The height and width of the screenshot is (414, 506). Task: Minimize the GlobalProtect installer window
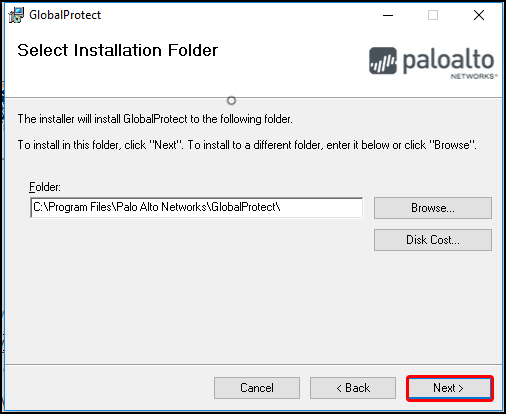pyautogui.click(x=388, y=15)
